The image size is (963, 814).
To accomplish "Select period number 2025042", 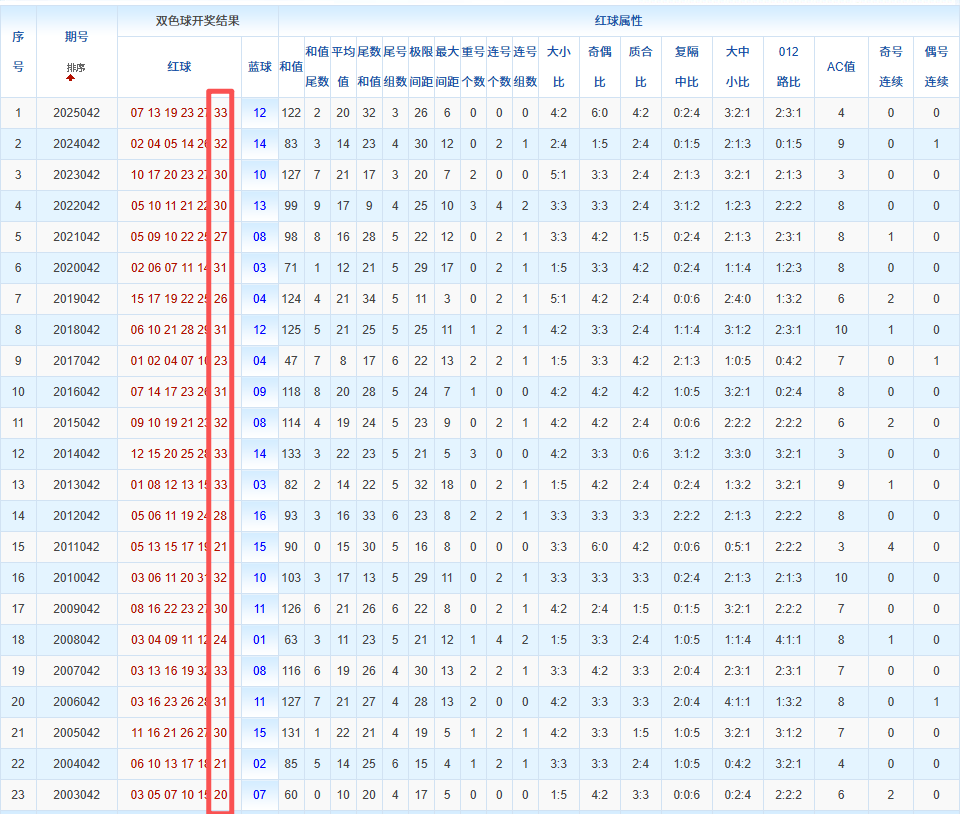I will click(x=76, y=113).
